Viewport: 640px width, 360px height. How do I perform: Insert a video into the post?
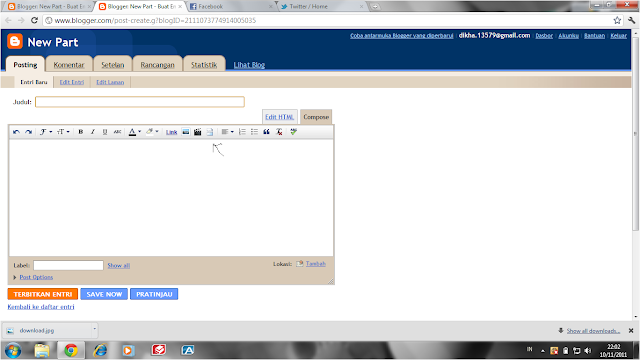198,132
